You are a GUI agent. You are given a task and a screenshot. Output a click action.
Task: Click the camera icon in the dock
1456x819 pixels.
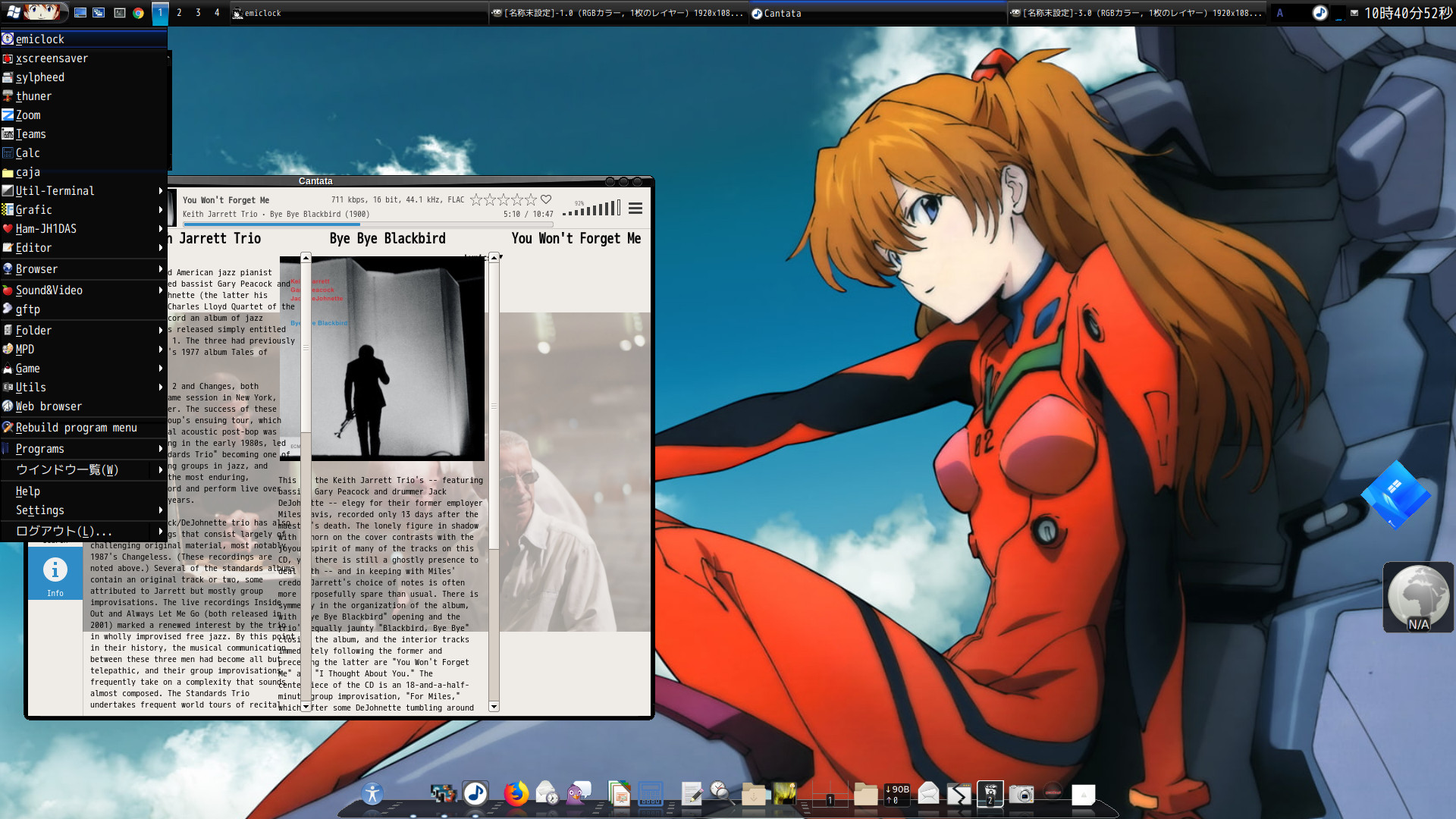tap(1024, 795)
